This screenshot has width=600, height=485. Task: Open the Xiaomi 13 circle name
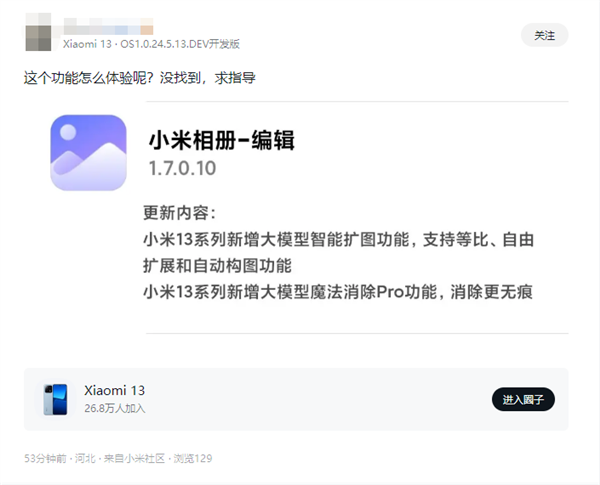114,390
